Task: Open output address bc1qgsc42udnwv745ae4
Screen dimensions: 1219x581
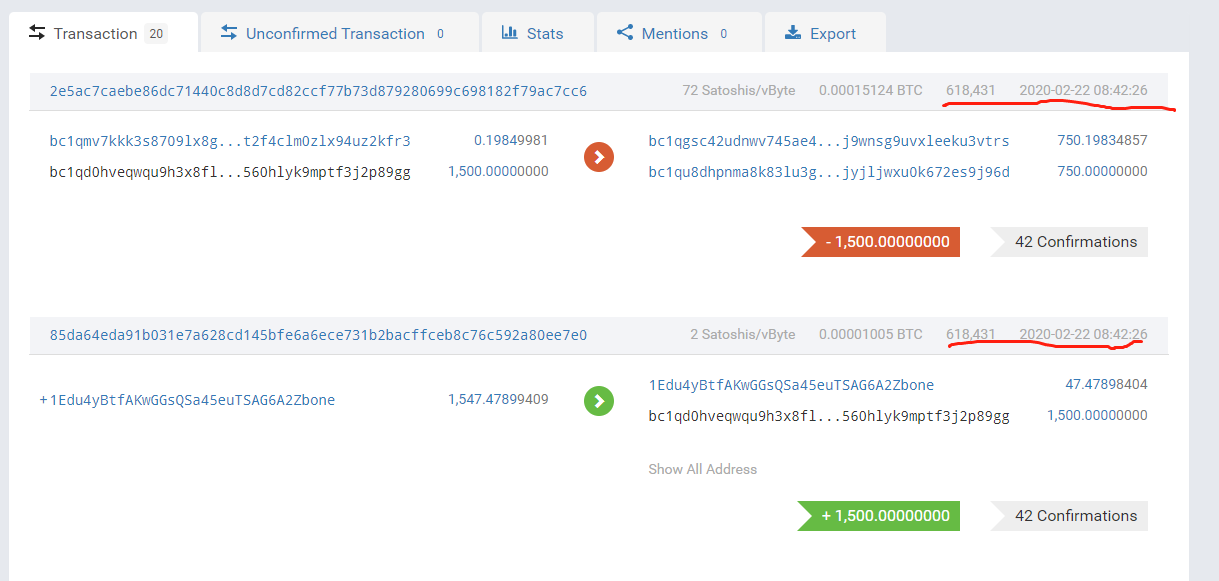Action: pos(829,141)
